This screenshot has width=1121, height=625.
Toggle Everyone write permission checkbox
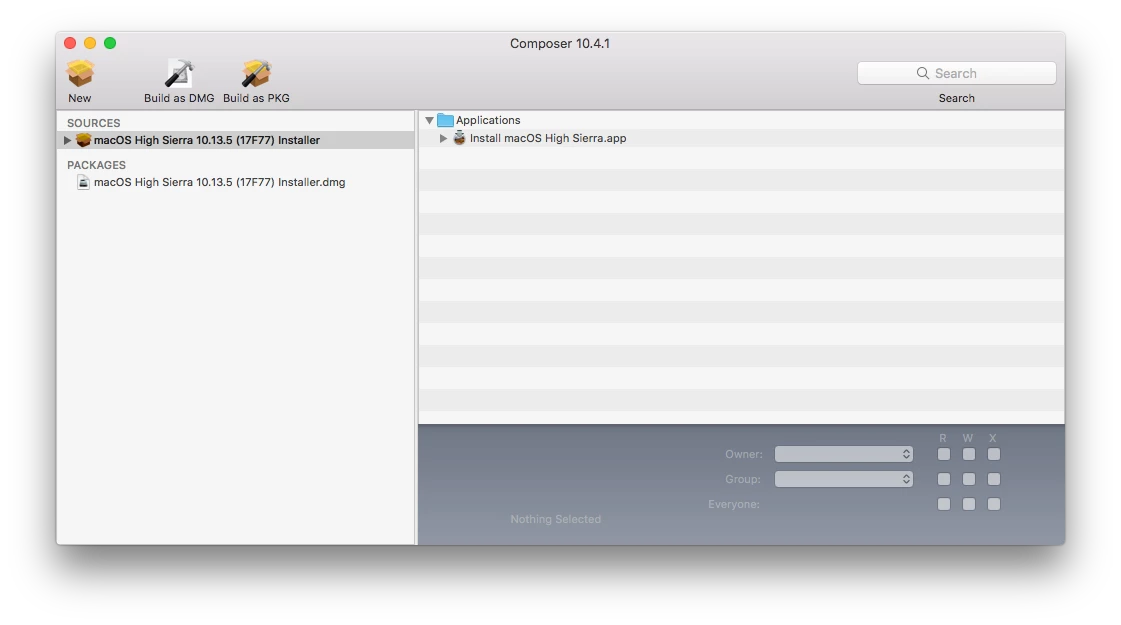tap(969, 504)
